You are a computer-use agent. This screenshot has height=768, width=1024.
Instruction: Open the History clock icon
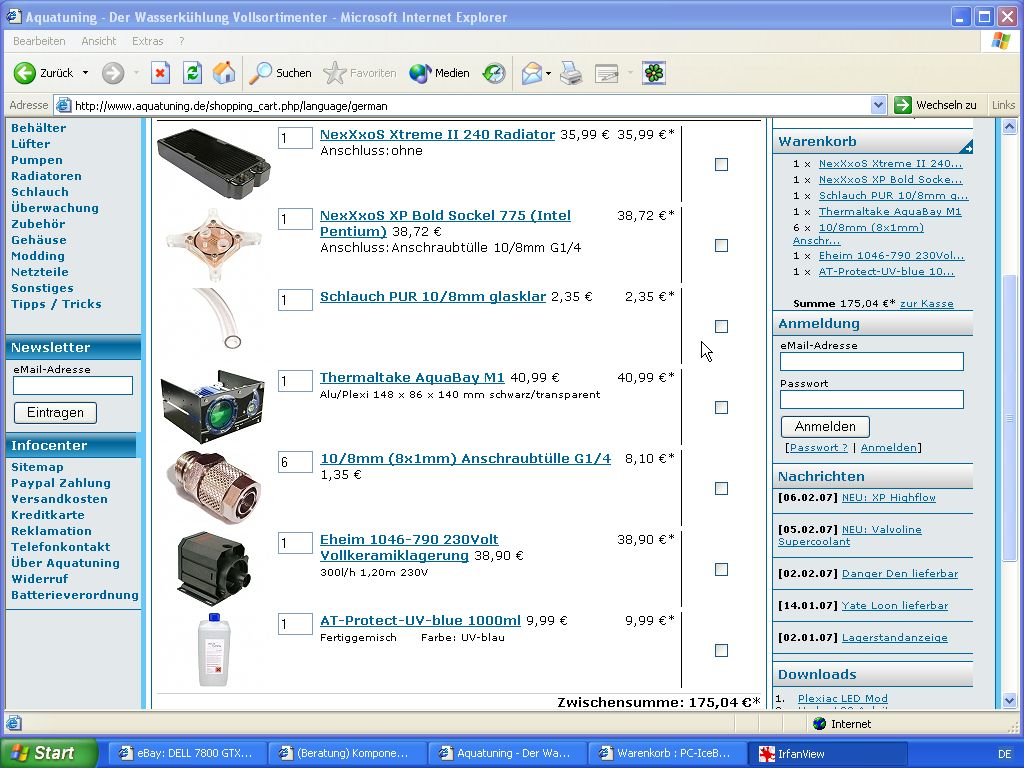[x=494, y=73]
